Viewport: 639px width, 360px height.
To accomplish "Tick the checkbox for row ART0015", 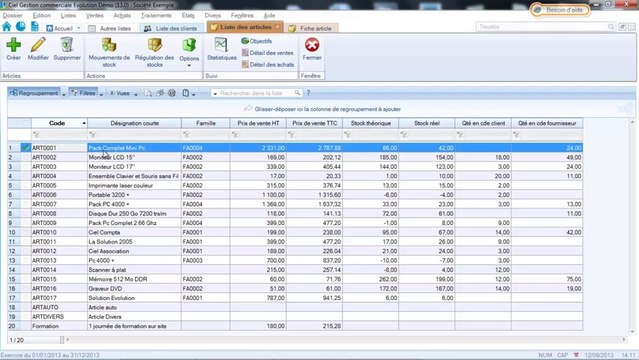I will (x=26, y=279).
